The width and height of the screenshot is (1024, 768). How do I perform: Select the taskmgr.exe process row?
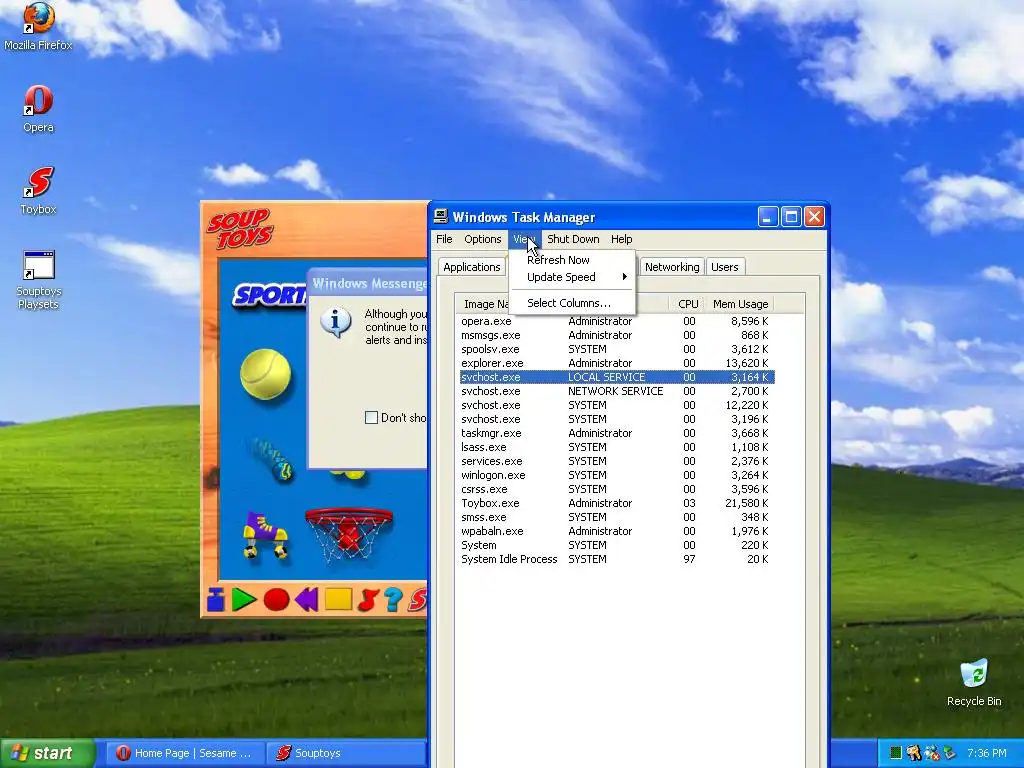pos(616,433)
